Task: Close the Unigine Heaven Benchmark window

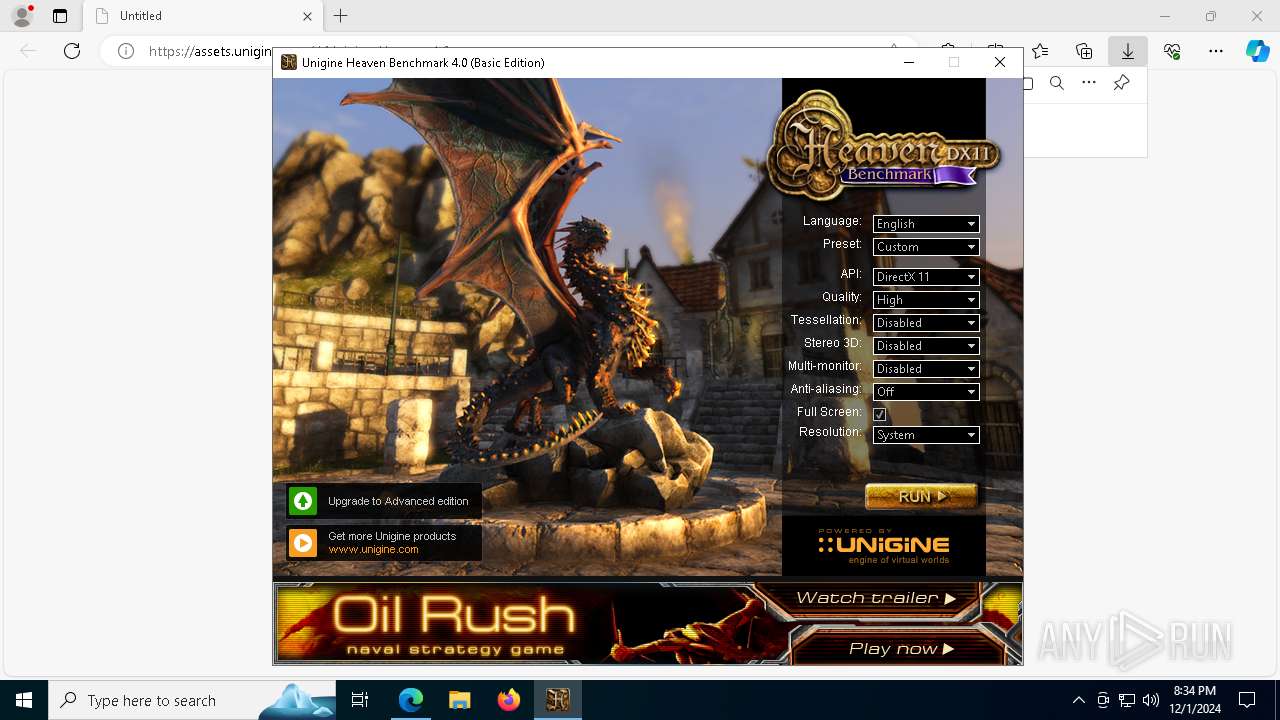Action: [x=999, y=62]
